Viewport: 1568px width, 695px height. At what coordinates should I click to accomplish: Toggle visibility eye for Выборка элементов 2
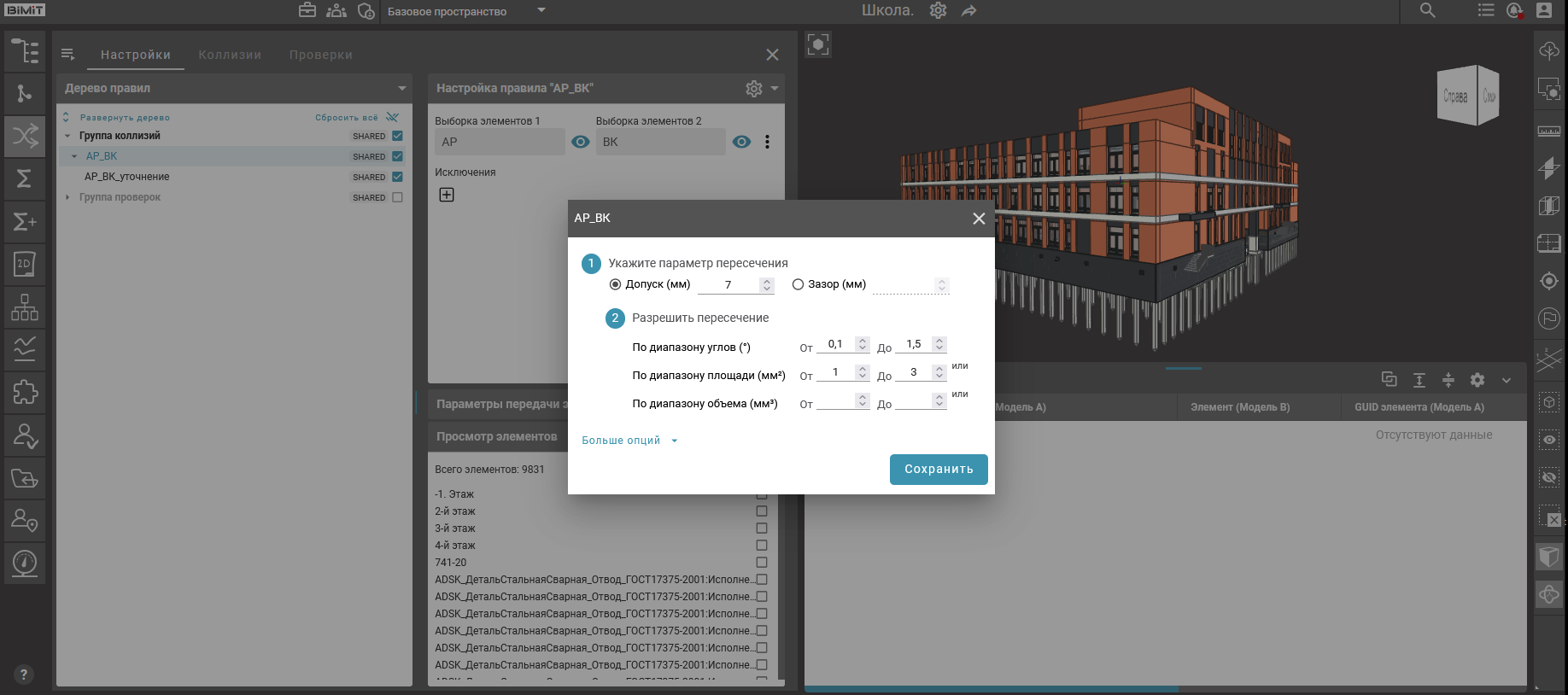click(x=741, y=142)
